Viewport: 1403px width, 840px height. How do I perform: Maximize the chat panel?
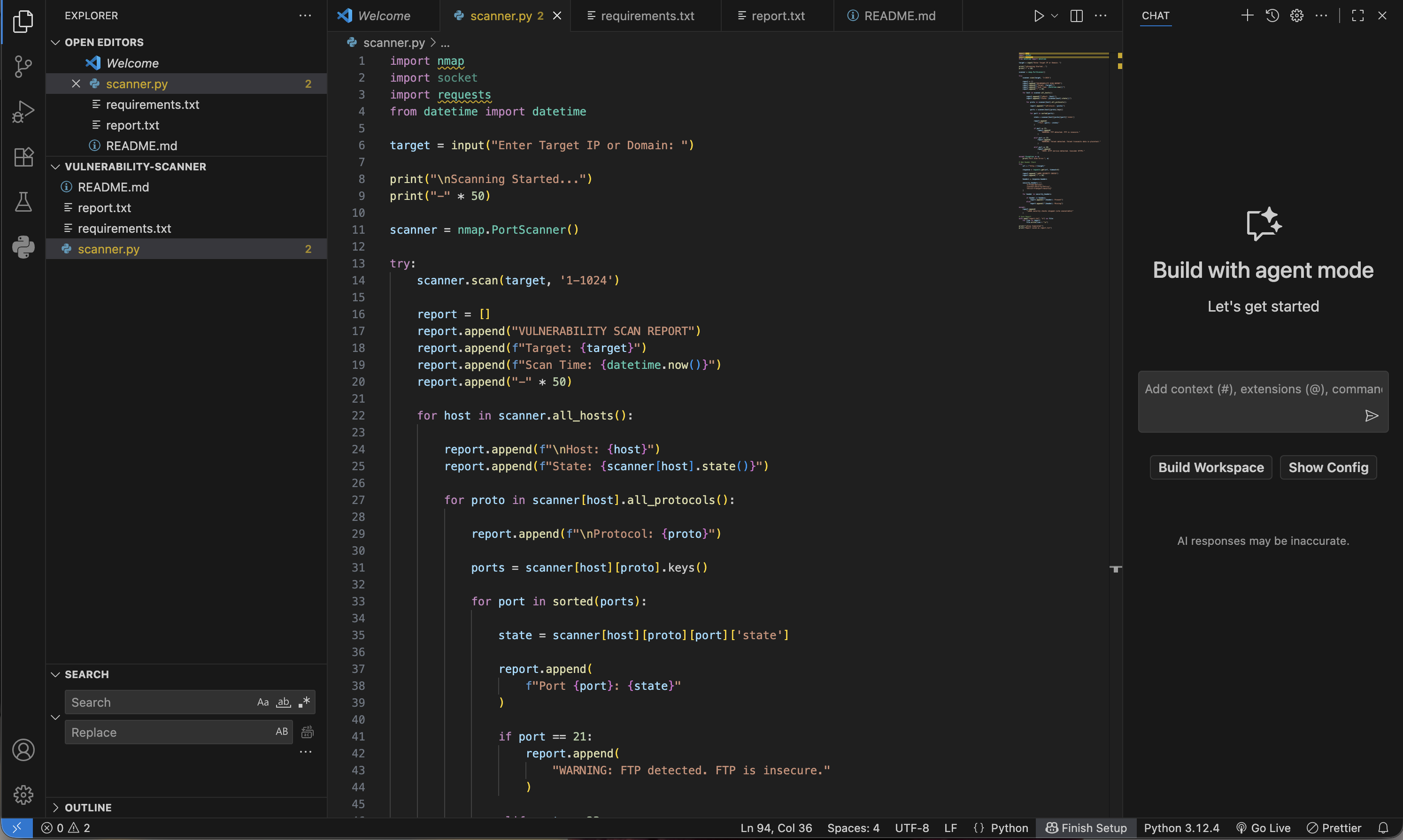pyautogui.click(x=1358, y=15)
